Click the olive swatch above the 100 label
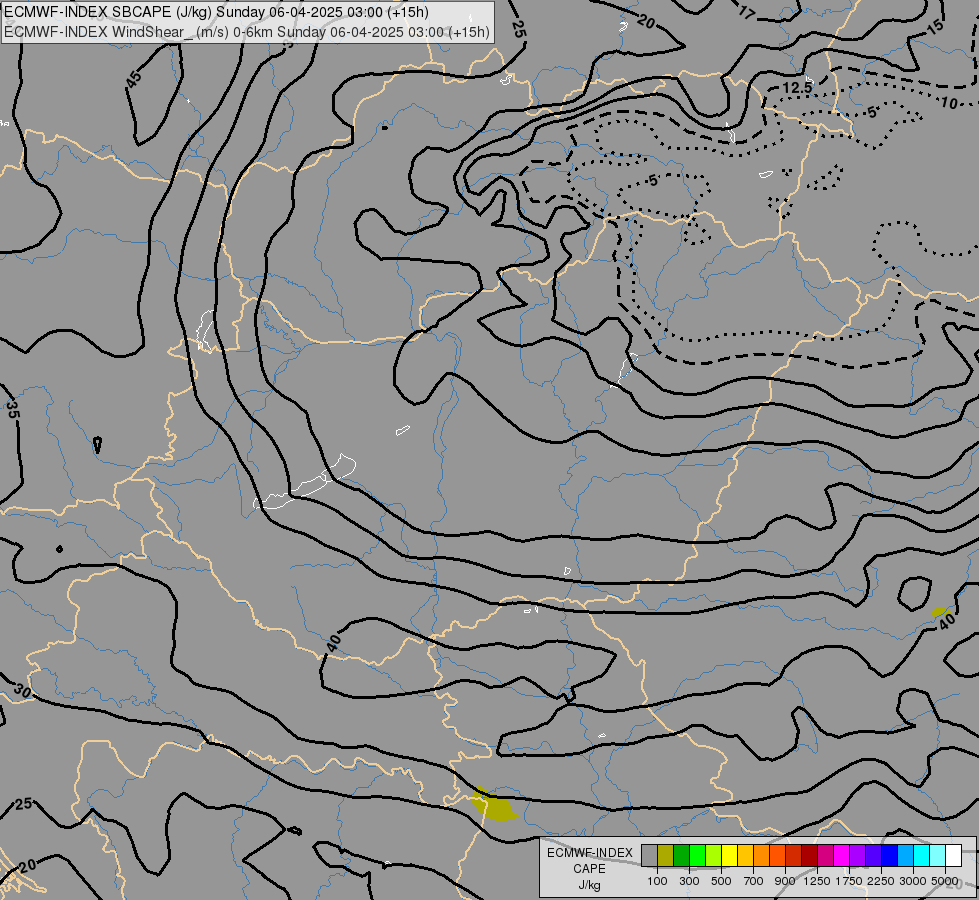The image size is (979, 900). (x=665, y=855)
